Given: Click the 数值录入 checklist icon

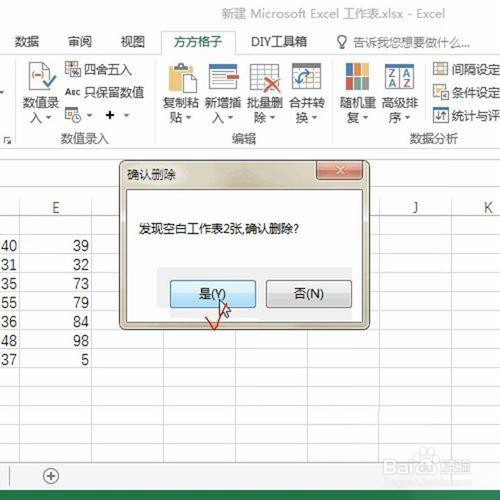Looking at the screenshot, I should [x=42, y=76].
